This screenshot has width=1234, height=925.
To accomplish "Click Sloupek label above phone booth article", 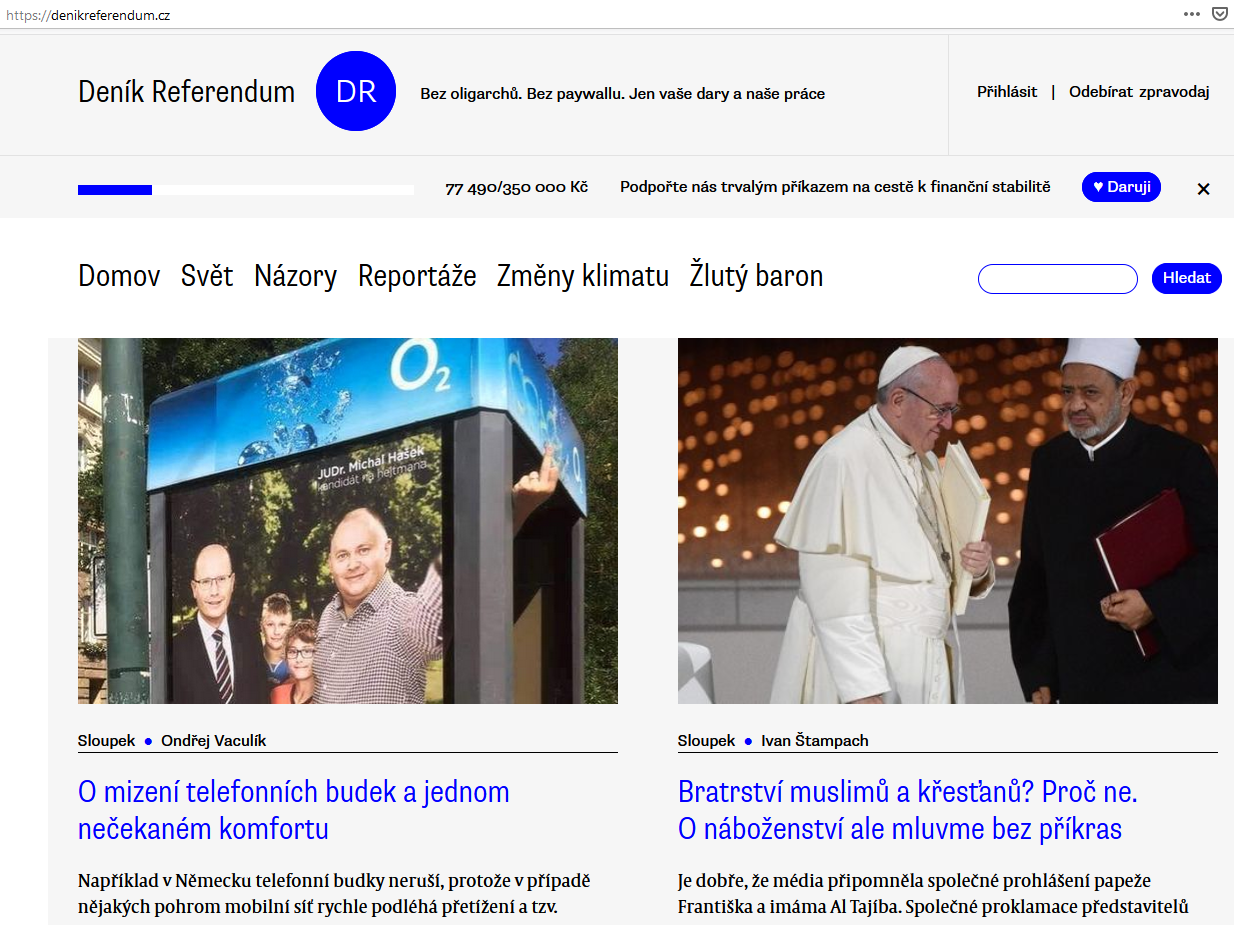I will [106, 741].
